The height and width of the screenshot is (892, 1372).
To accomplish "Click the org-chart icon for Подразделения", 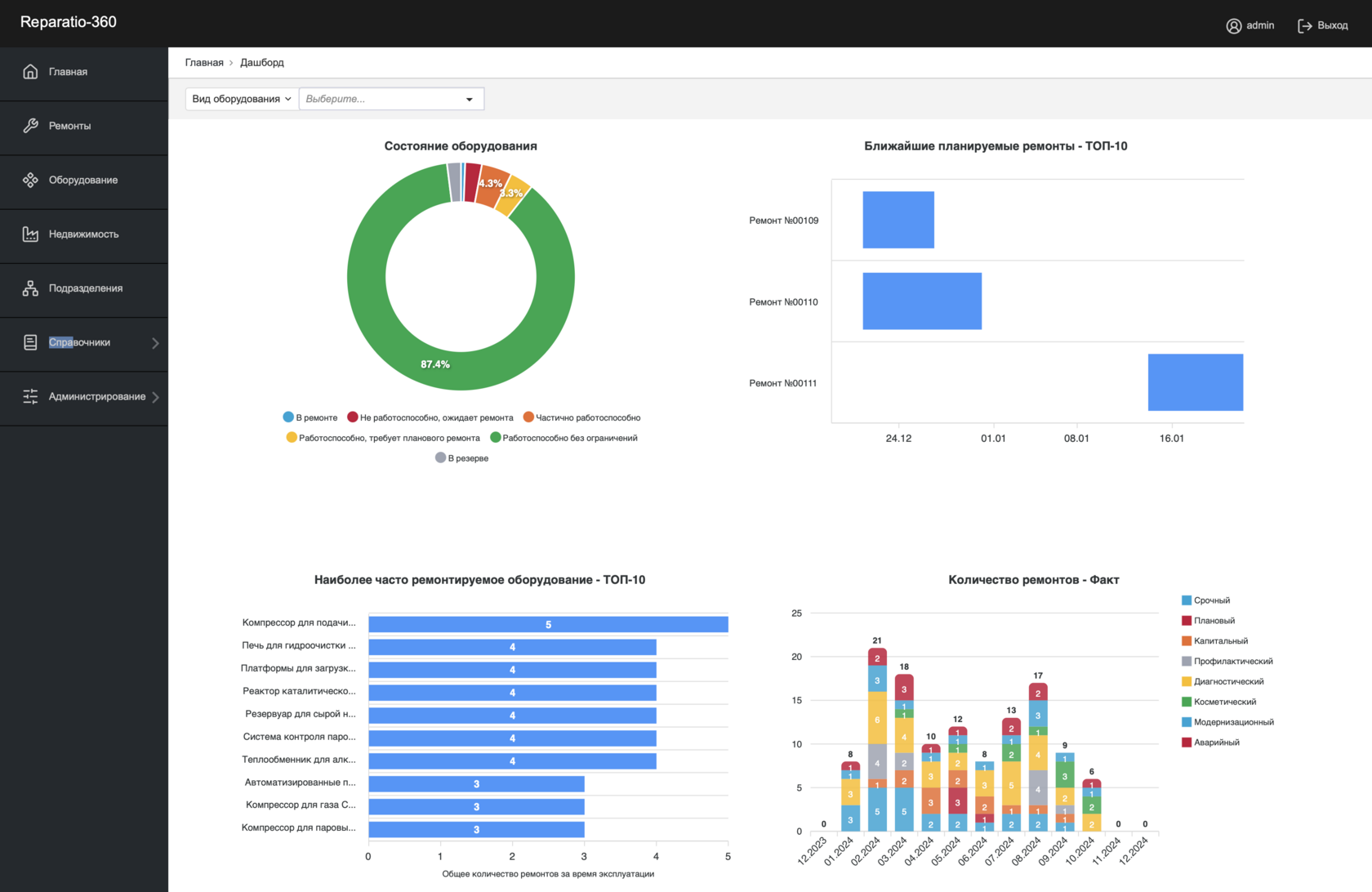I will coord(30,288).
